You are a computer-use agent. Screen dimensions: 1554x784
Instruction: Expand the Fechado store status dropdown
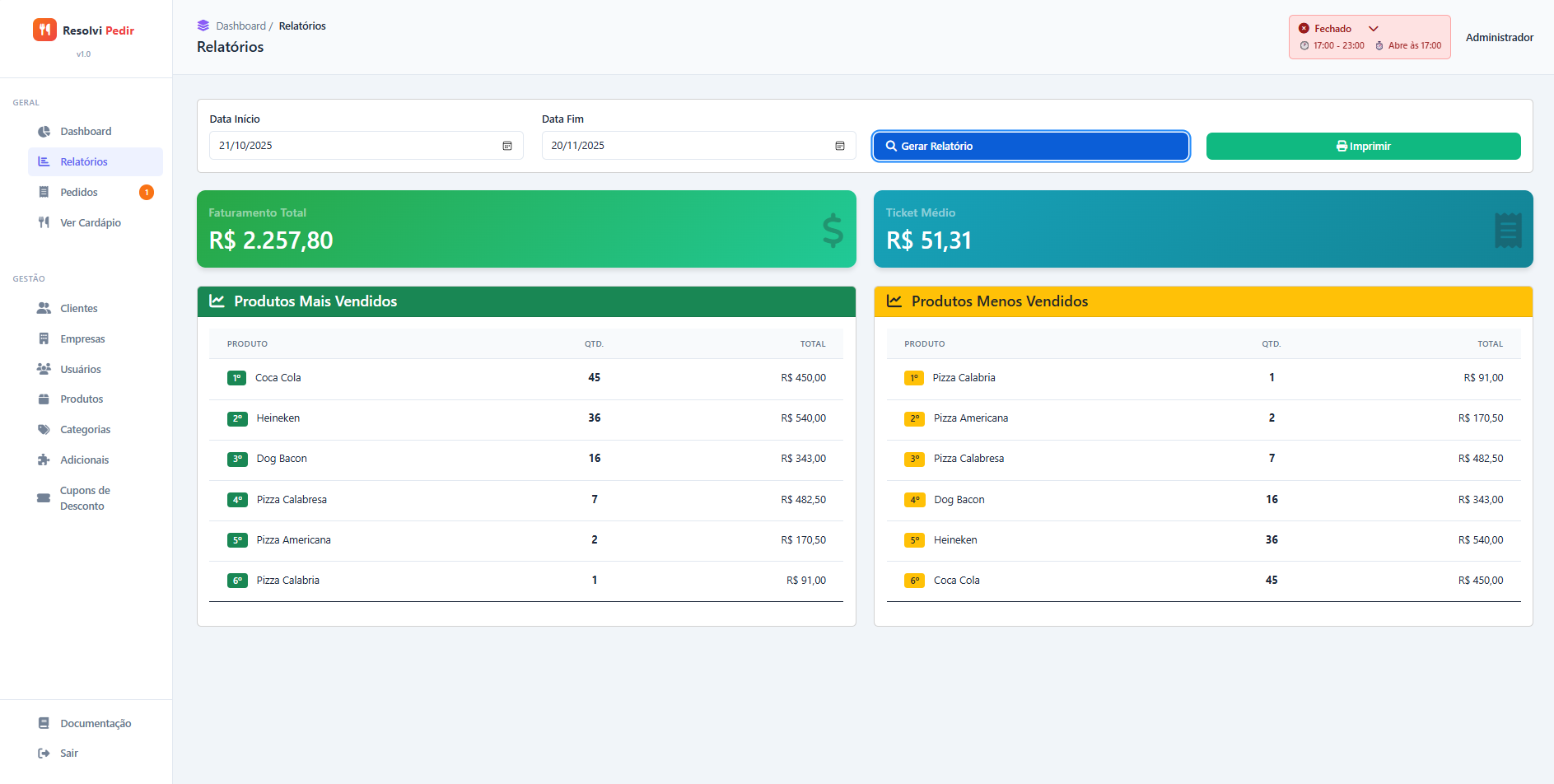(x=1373, y=29)
